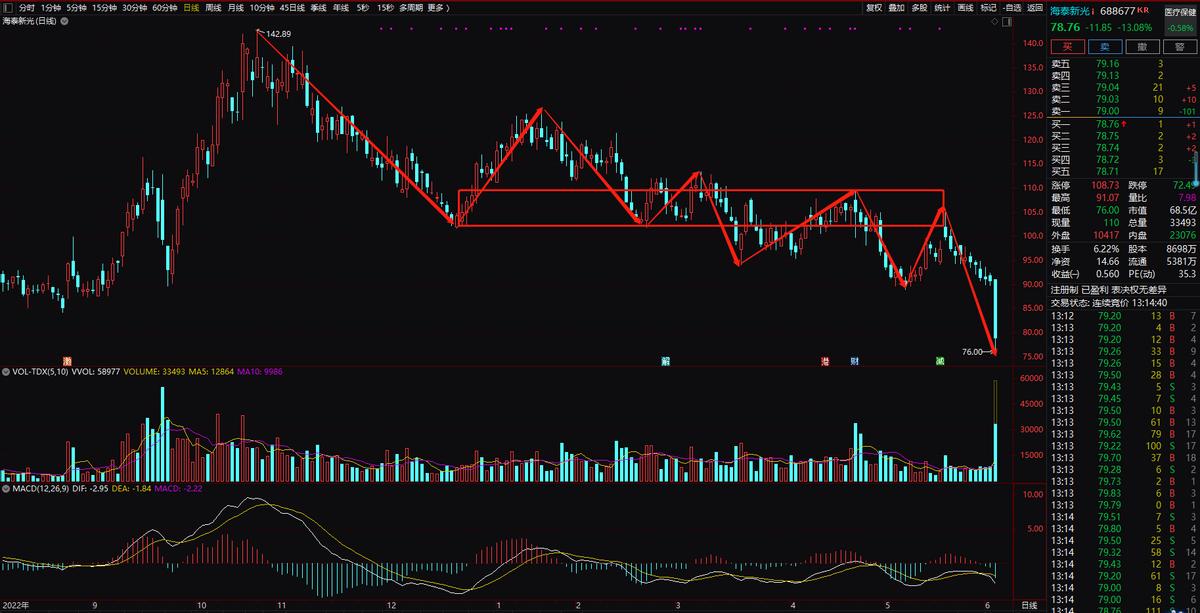
Task: Click the 返回 back button
Action: pos(1035,7)
